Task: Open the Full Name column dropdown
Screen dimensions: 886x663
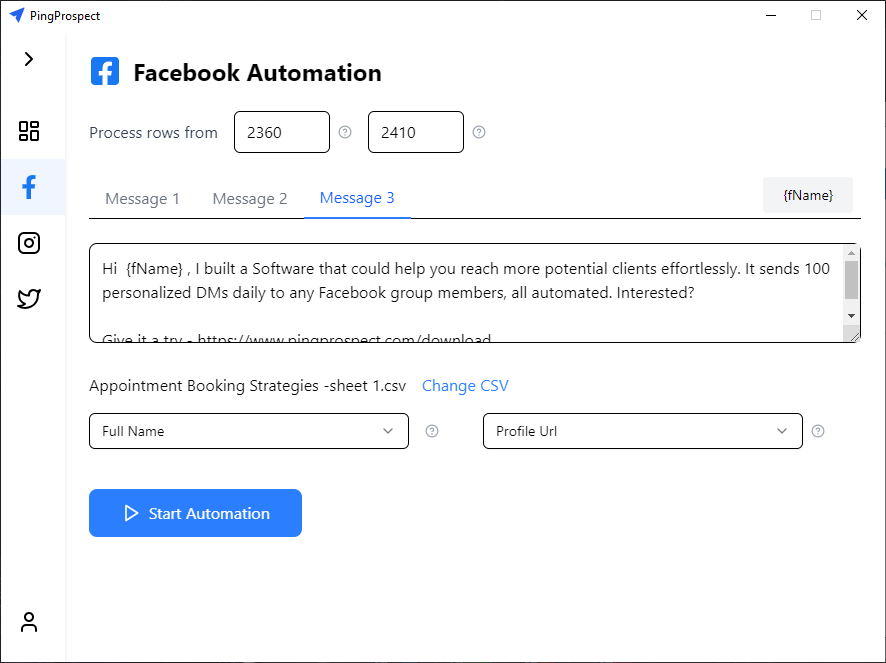Action: pos(249,431)
